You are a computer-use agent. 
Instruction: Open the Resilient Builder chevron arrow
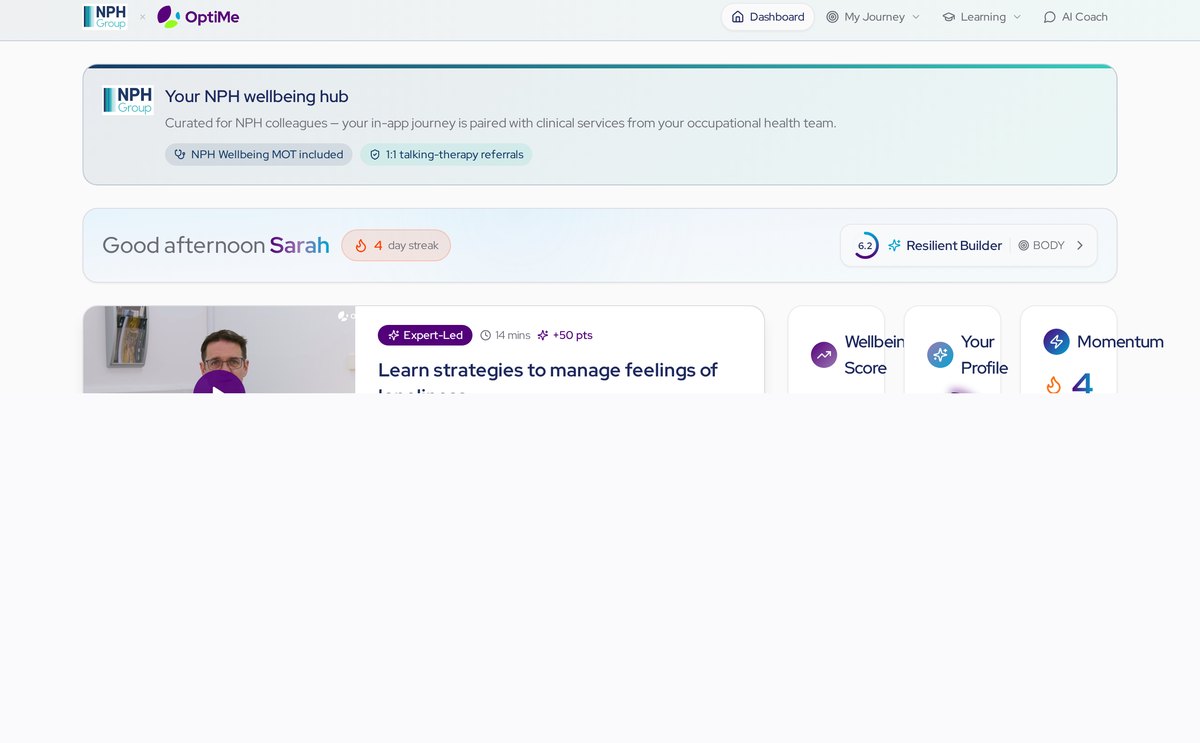pyautogui.click(x=1080, y=245)
